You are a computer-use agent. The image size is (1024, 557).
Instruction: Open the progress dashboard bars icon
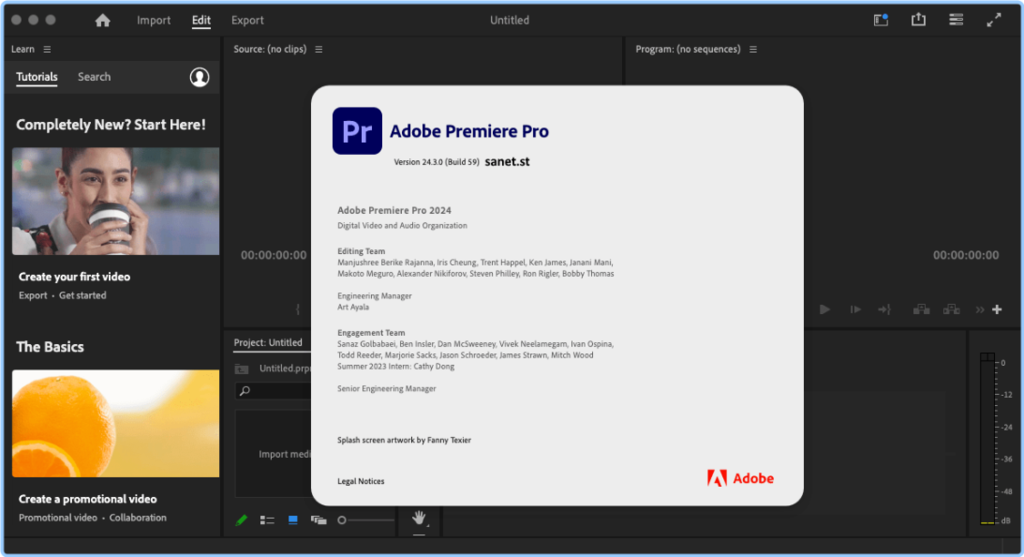pyautogui.click(x=956, y=20)
